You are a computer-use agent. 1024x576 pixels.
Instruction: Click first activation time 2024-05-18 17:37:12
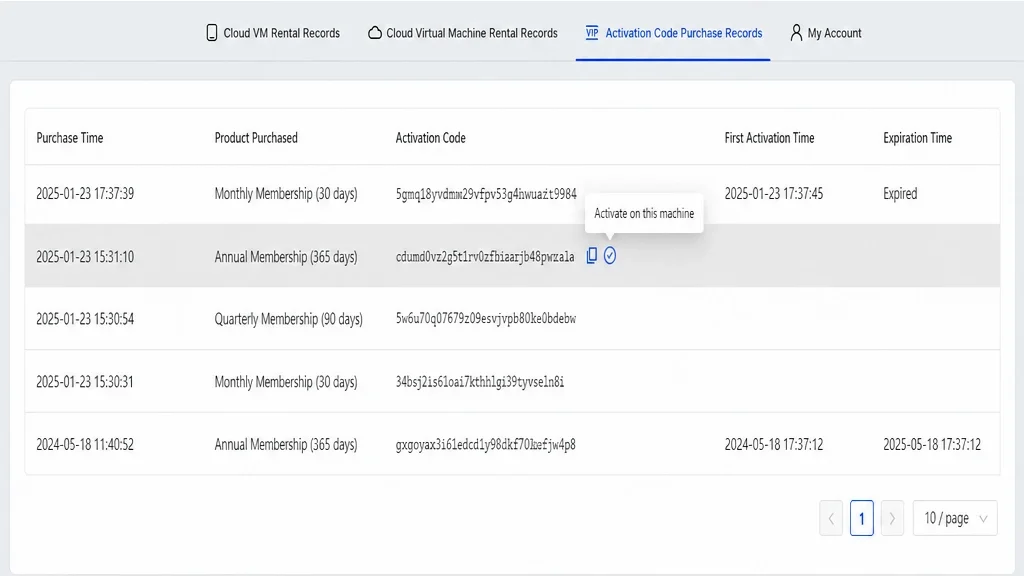tap(774, 445)
